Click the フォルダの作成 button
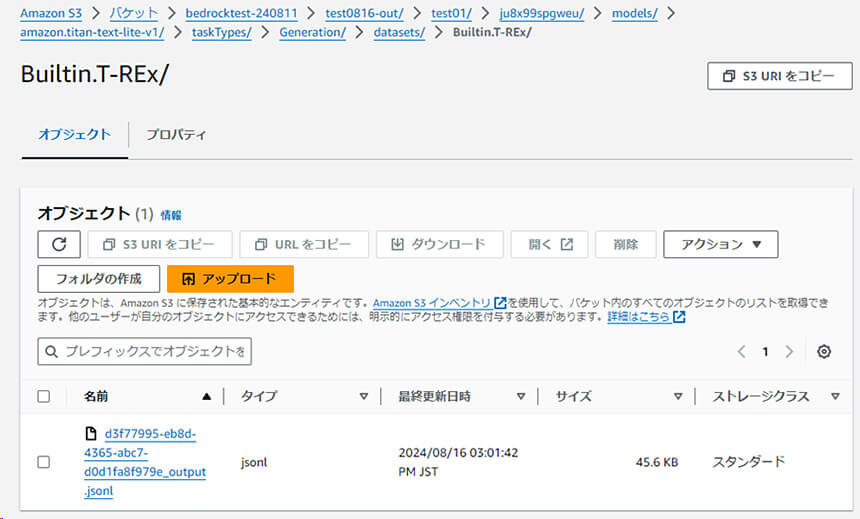This screenshot has width=860, height=519. pyautogui.click(x=99, y=279)
